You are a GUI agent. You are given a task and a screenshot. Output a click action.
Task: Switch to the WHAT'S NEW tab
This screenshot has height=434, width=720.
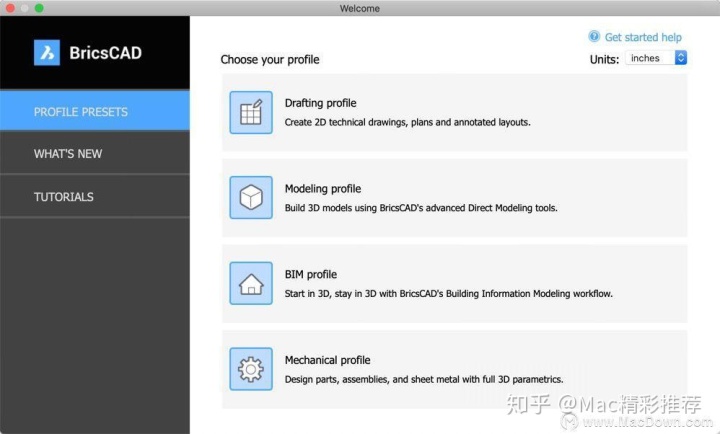point(95,153)
